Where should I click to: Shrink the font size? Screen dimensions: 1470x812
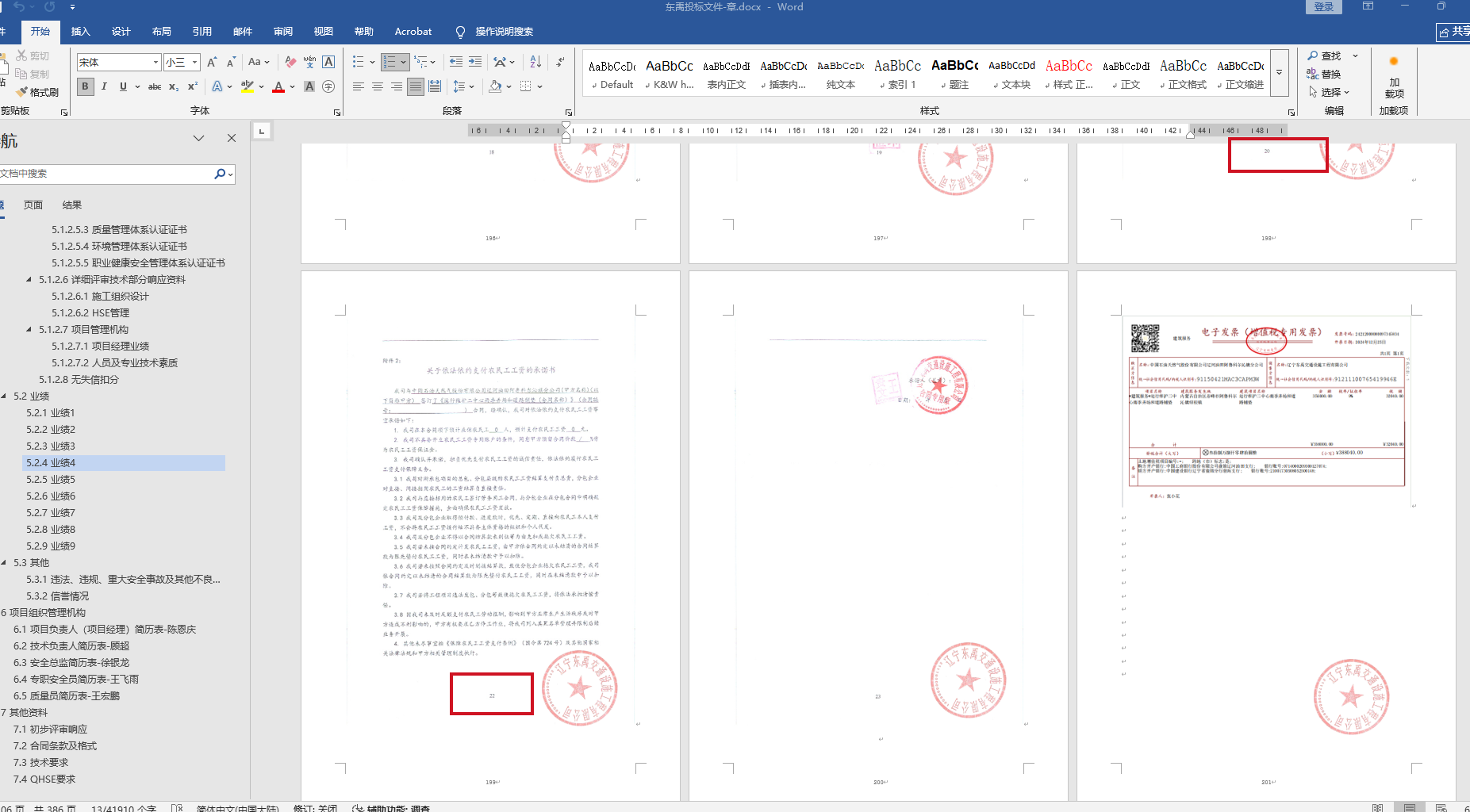[x=231, y=62]
